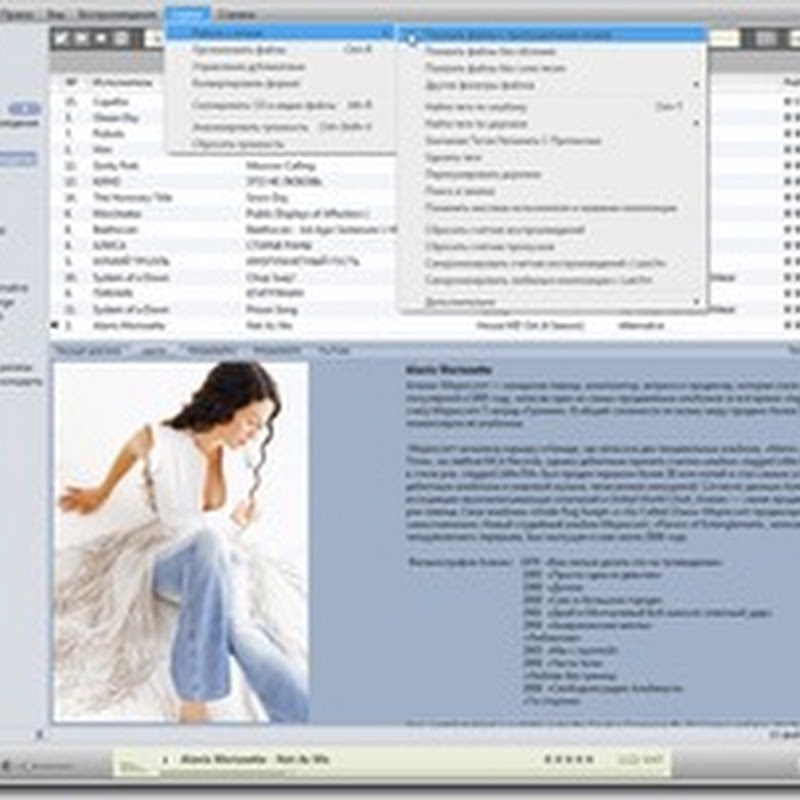Expand the other file filters submenu arrow
Image resolution: width=800 pixels, height=800 pixels.
[695, 85]
